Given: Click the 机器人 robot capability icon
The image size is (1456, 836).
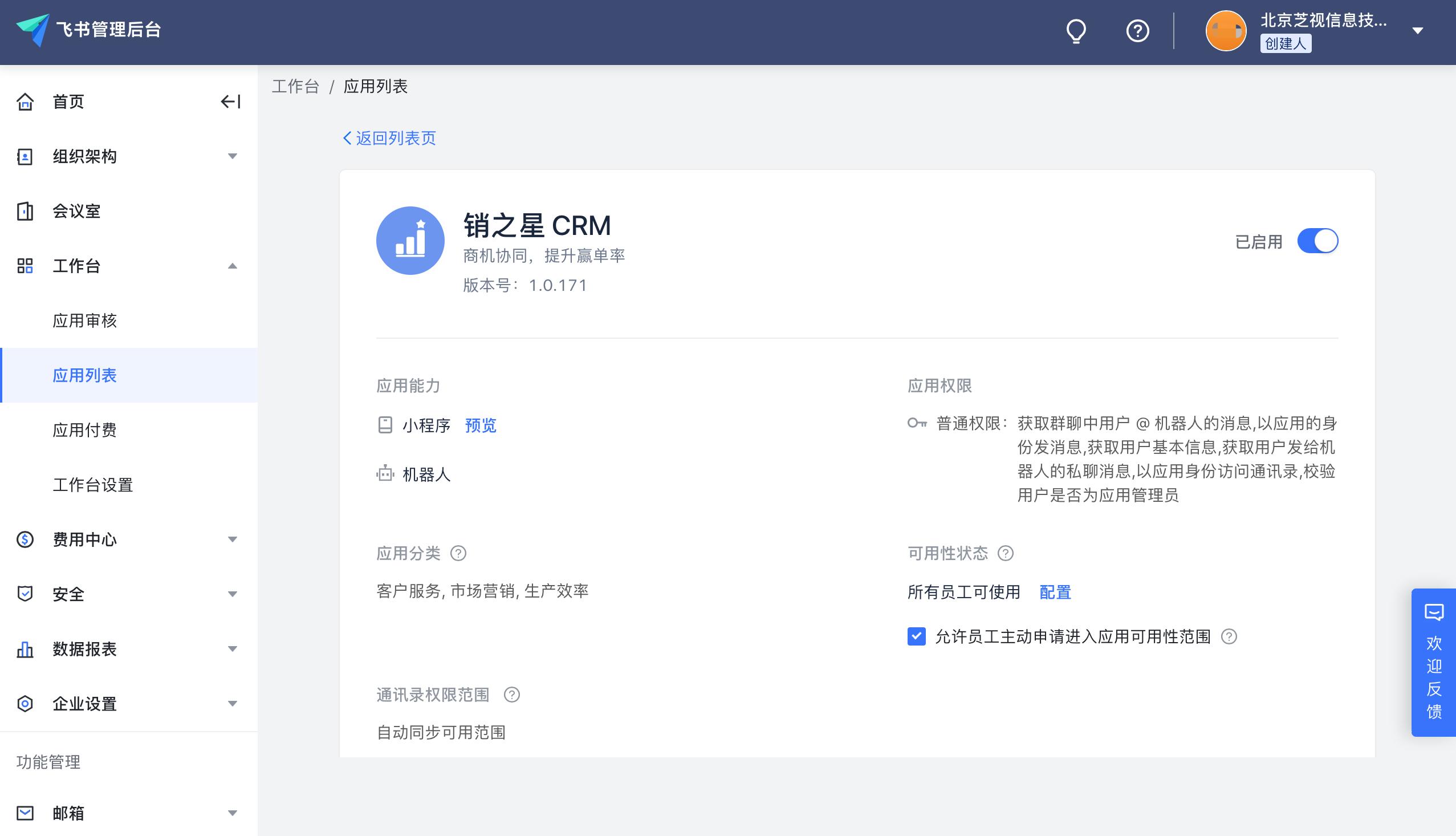Looking at the screenshot, I should 385,474.
